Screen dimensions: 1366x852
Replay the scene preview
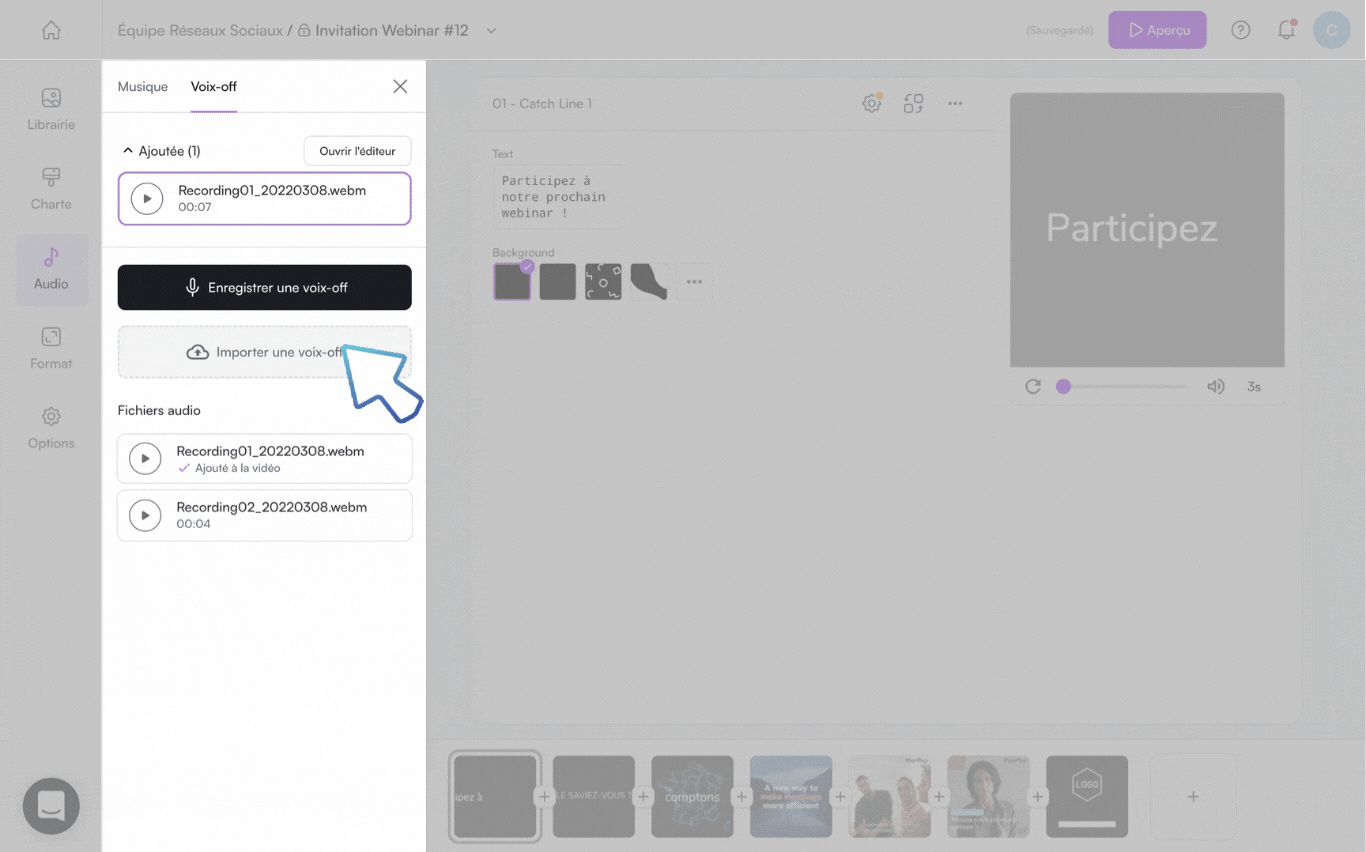point(1033,386)
